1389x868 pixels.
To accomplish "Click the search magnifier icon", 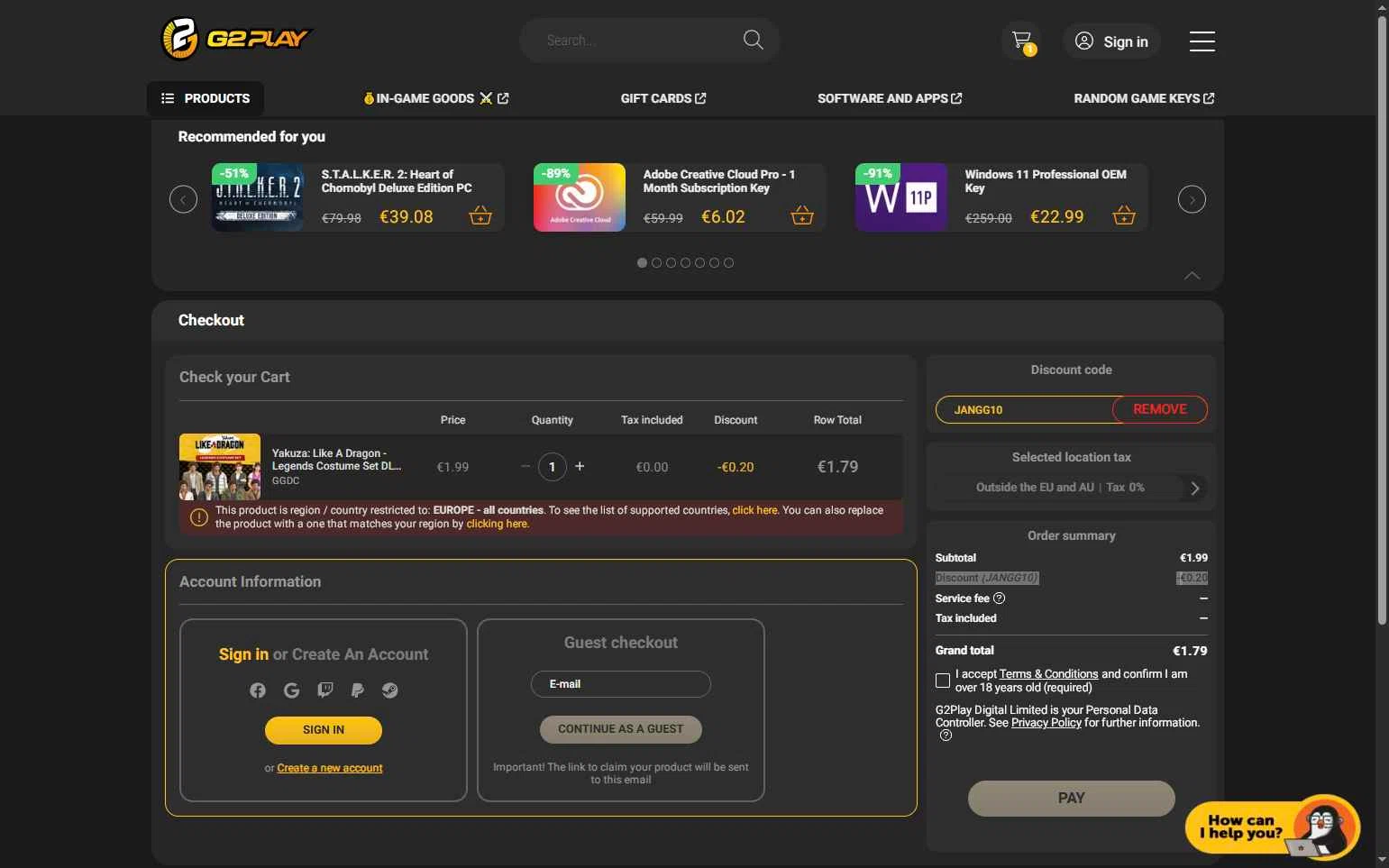I will coord(753,40).
